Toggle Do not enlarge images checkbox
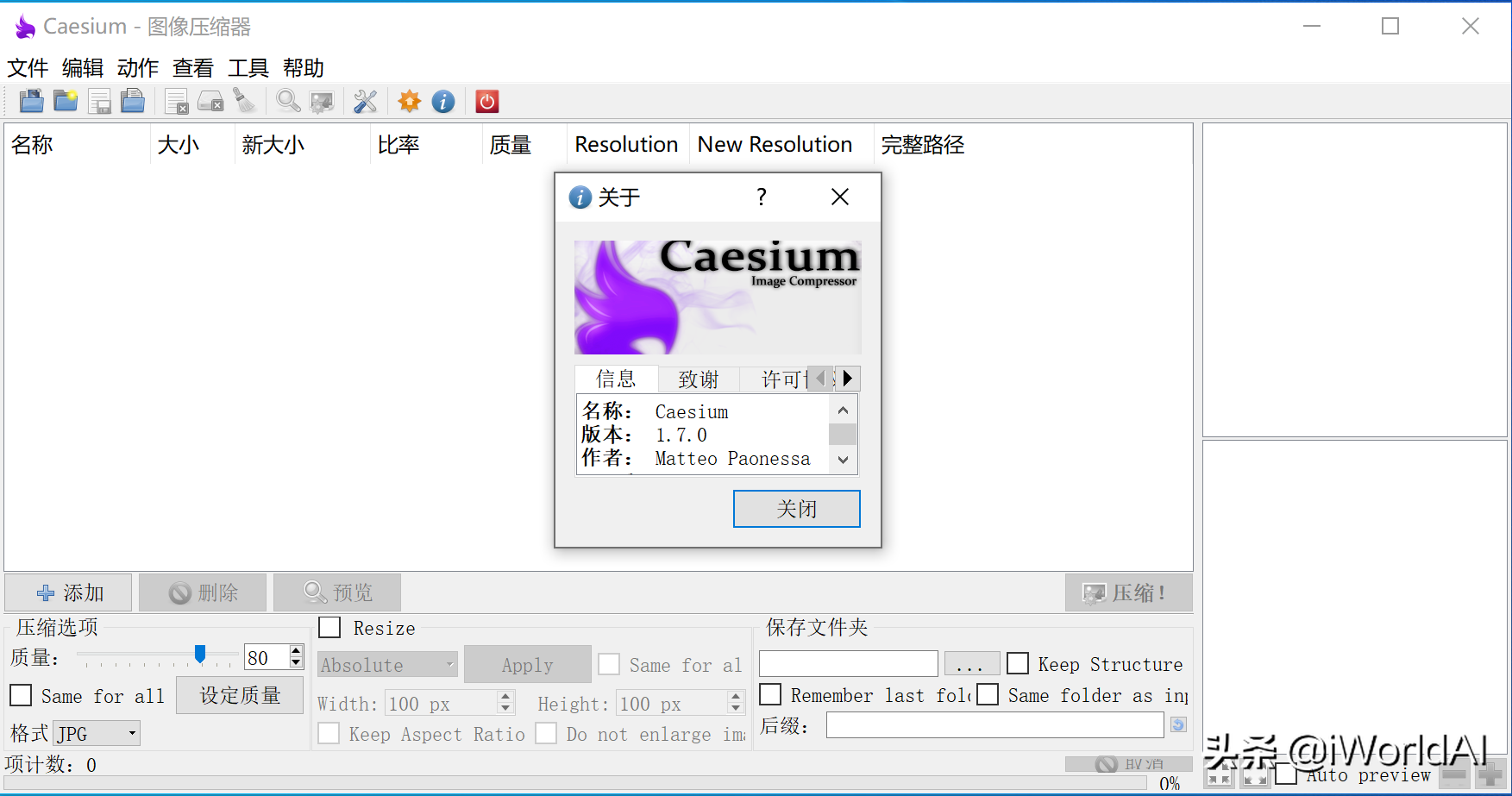The width and height of the screenshot is (1512, 796). pos(546,733)
